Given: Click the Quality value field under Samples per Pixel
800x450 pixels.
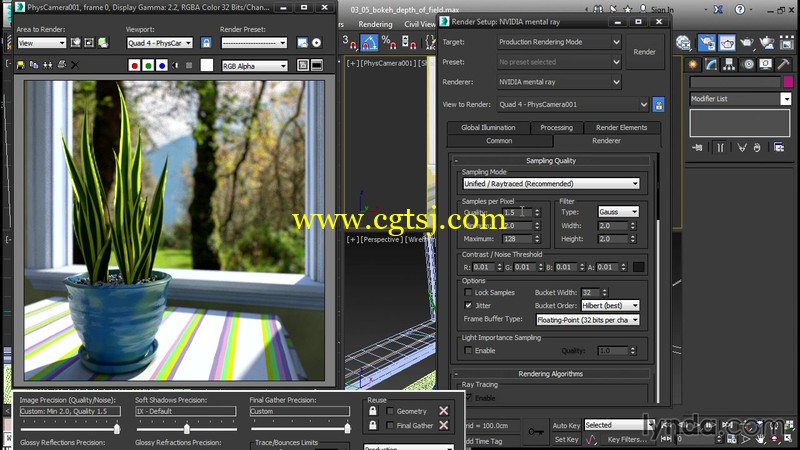Looking at the screenshot, I should tap(517, 212).
